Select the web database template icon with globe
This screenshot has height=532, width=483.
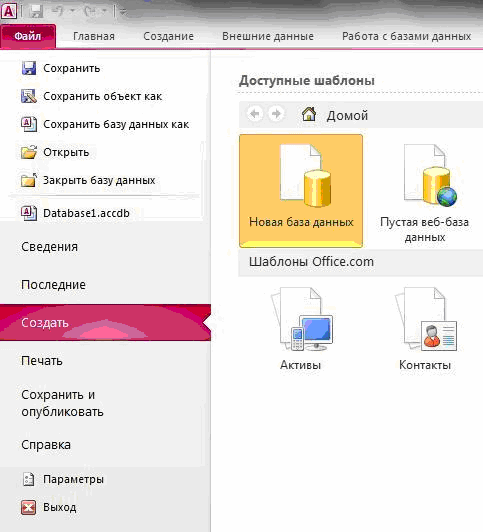coord(430,175)
